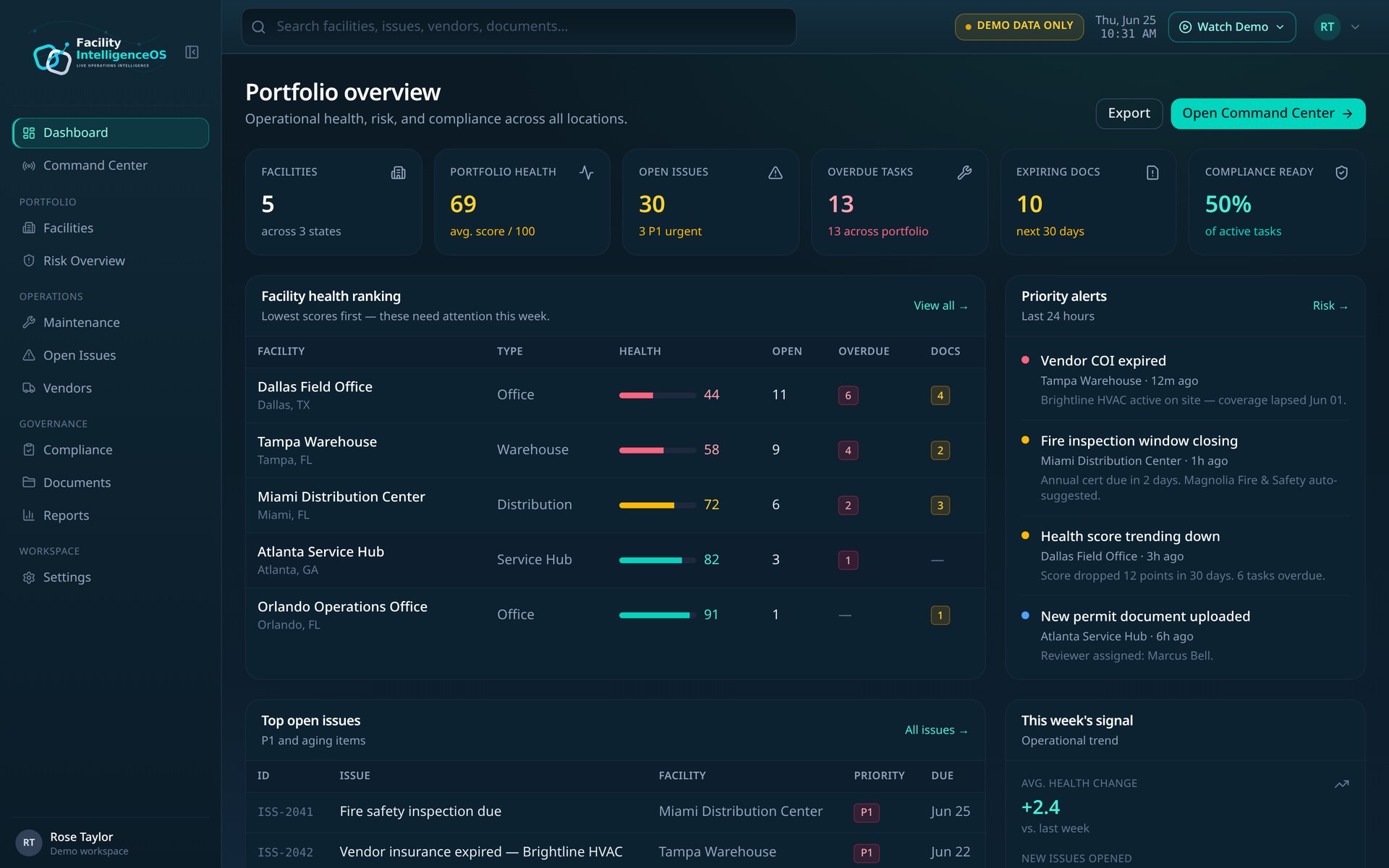The height and width of the screenshot is (868, 1389).
Task: Click the overdue badge 6 for Dallas Field Office
Action: [x=848, y=395]
